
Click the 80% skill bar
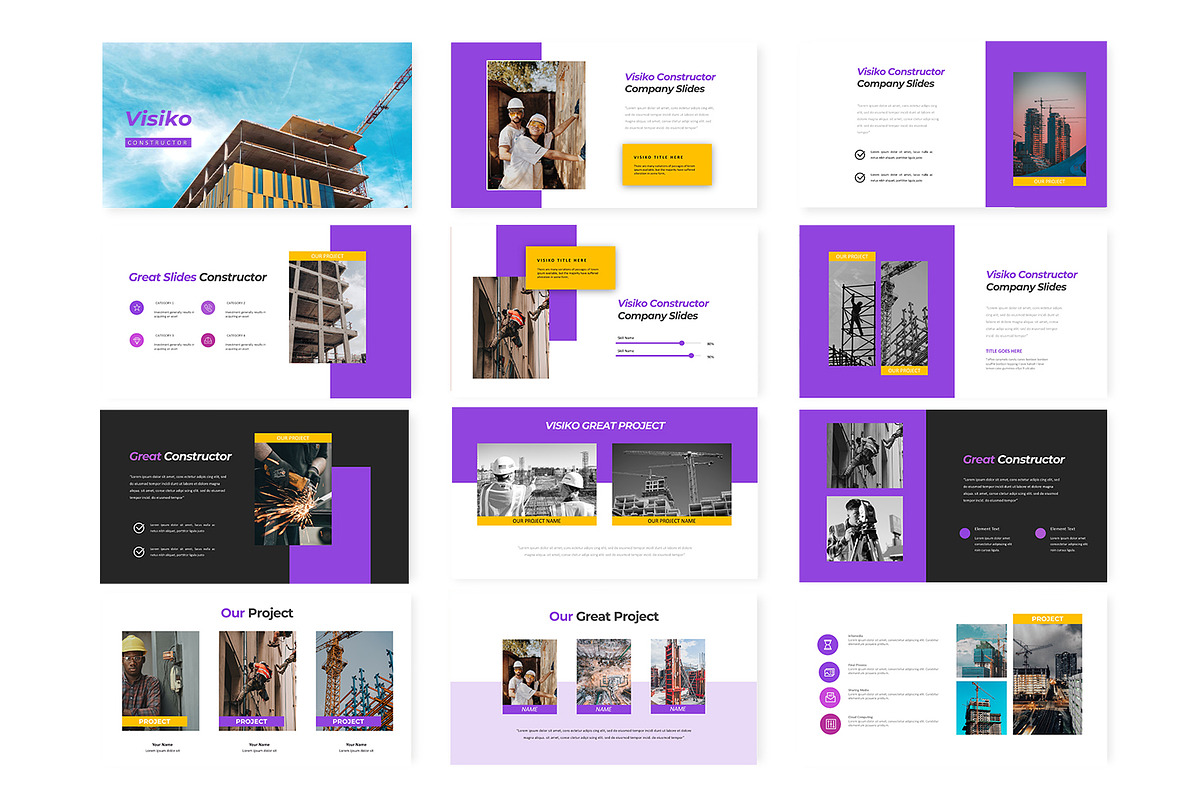[657, 343]
